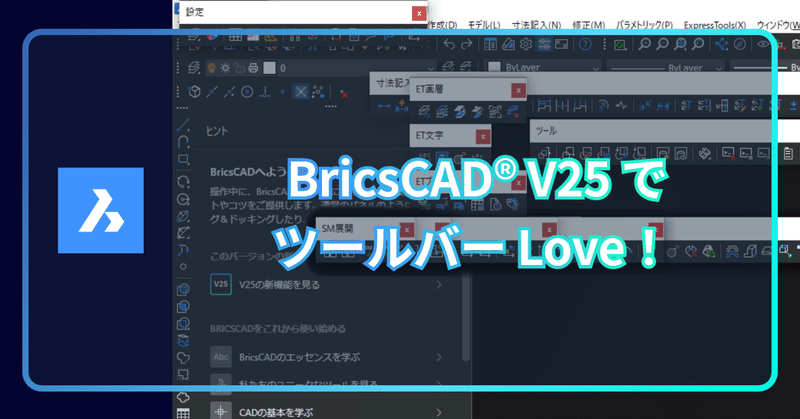The width and height of the screenshot is (800, 419).
Task: Open the 寸法記入(N) menu
Action: click(536, 25)
